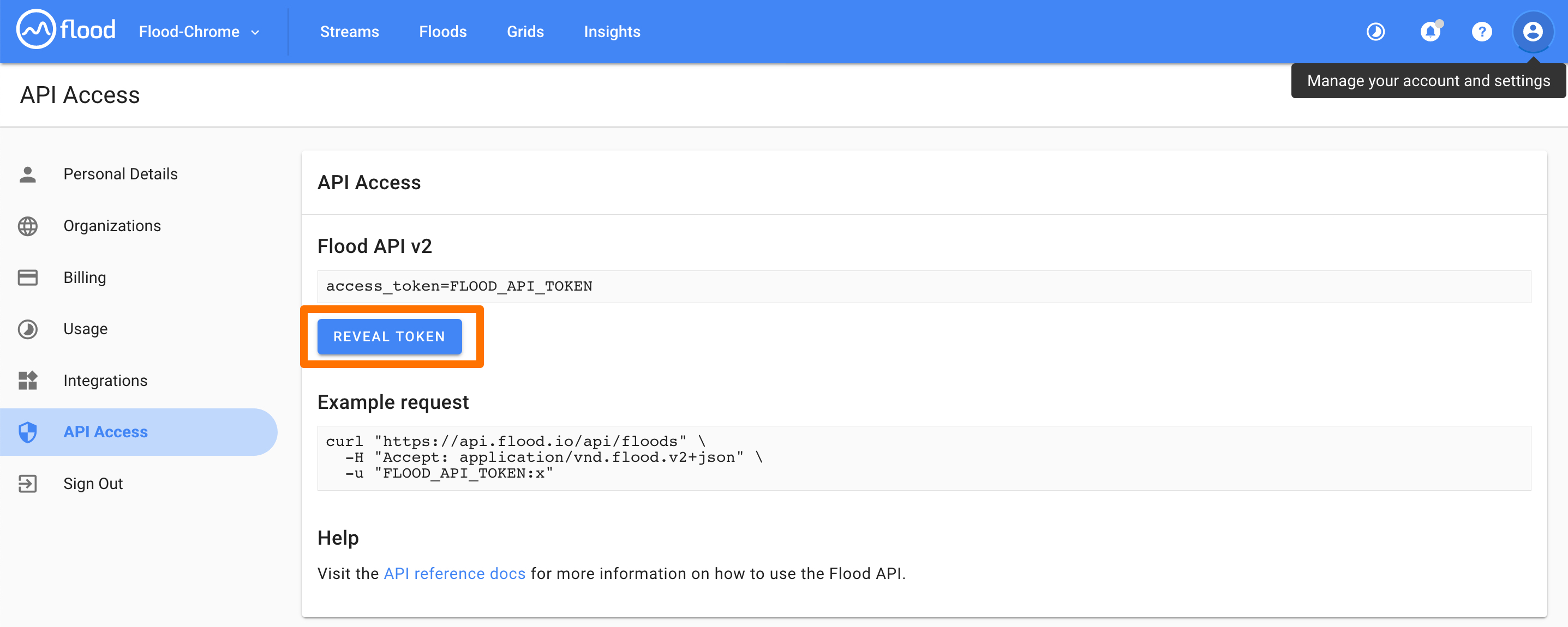Select Personal Details in sidebar
The width and height of the screenshot is (1568, 627).
pyautogui.click(x=139, y=174)
